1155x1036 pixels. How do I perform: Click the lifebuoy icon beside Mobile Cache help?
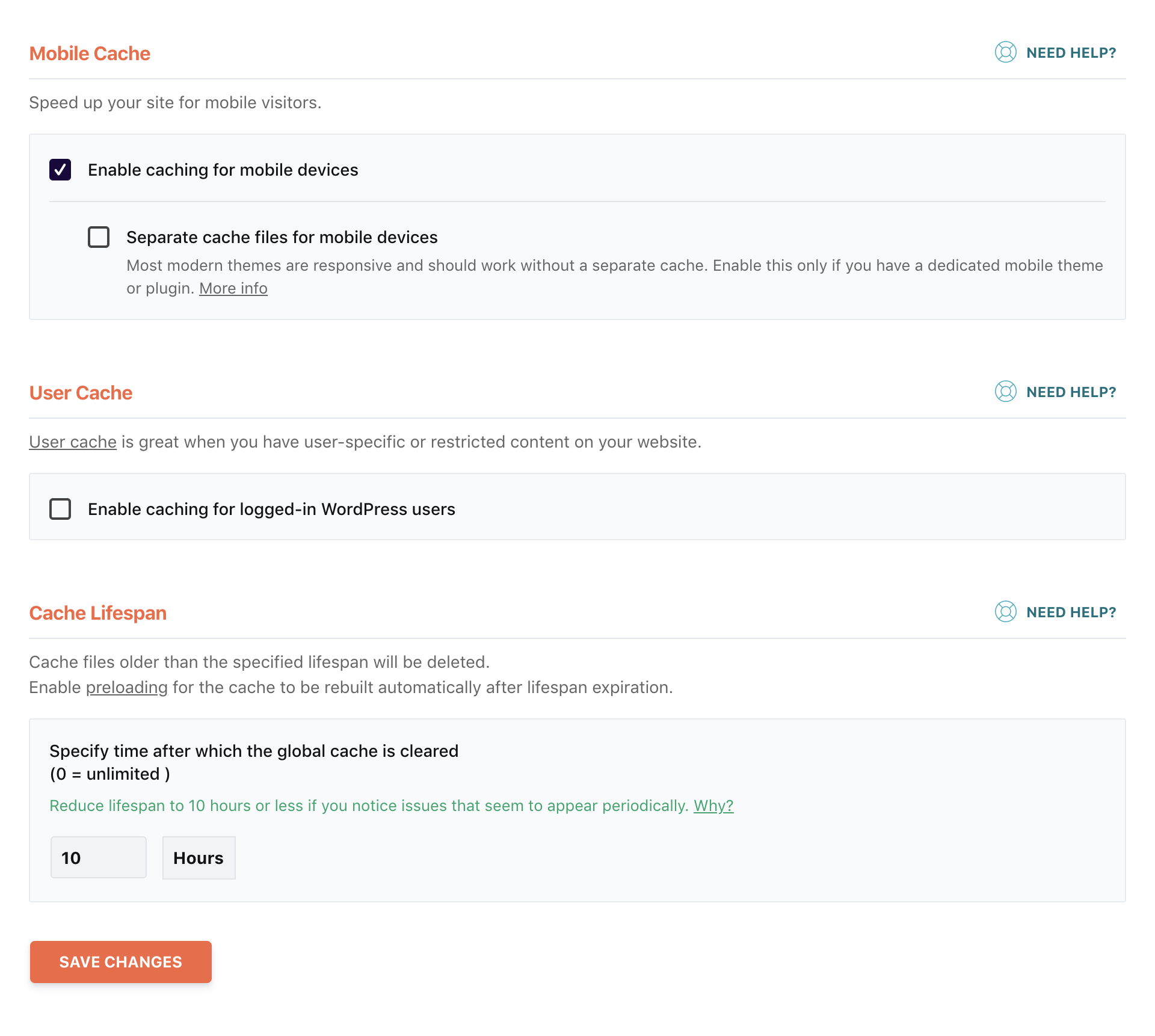(1005, 52)
